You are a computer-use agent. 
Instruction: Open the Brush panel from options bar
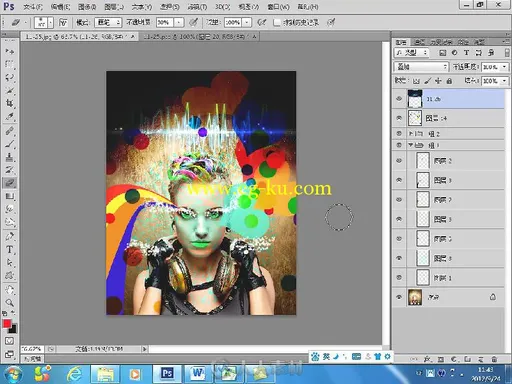[x=63, y=22]
